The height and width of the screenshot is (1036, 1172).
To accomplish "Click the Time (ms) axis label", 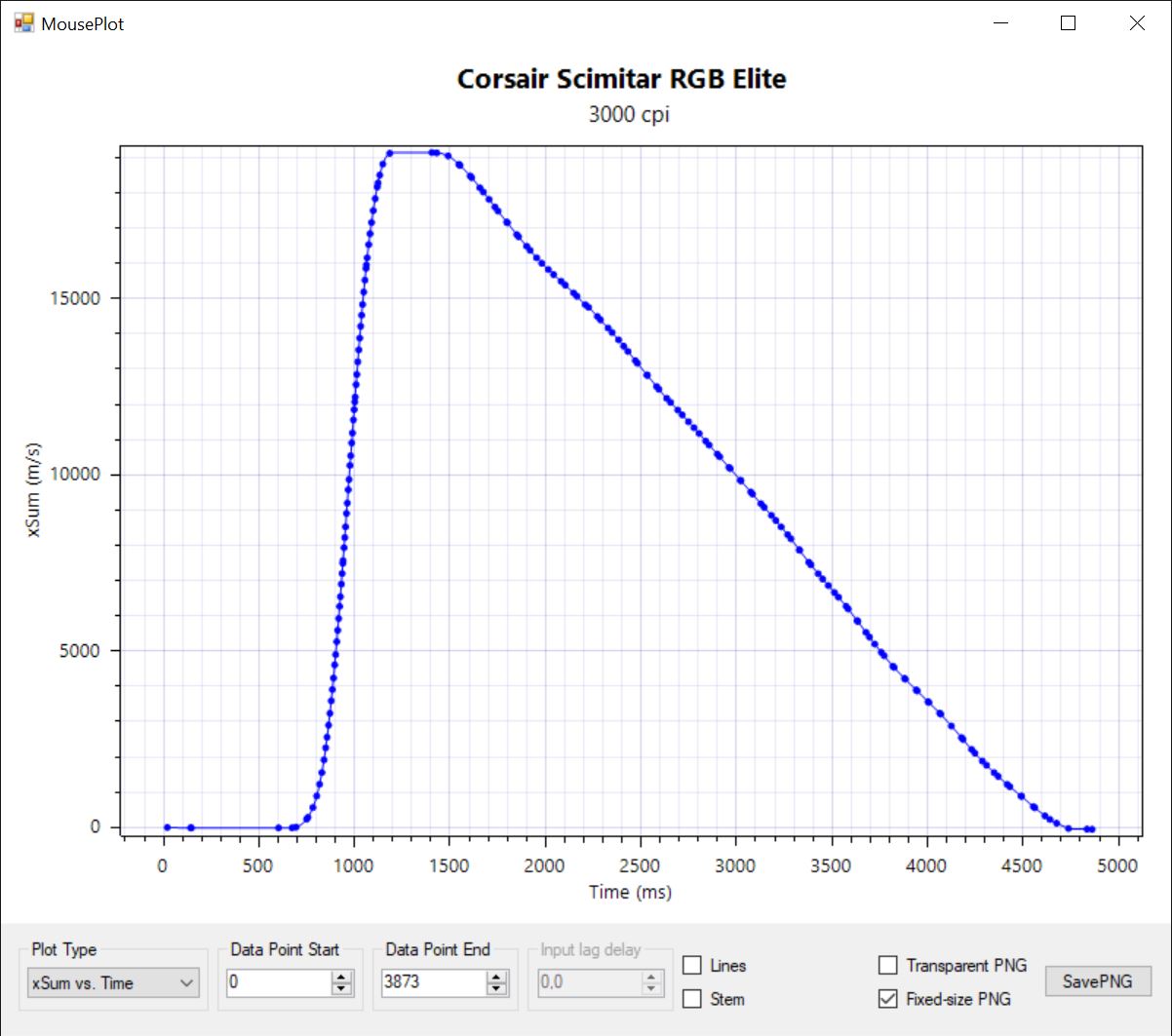I will 630,892.
